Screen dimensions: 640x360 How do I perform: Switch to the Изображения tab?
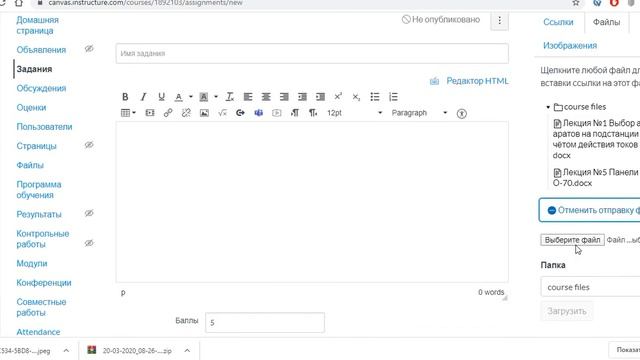point(570,45)
